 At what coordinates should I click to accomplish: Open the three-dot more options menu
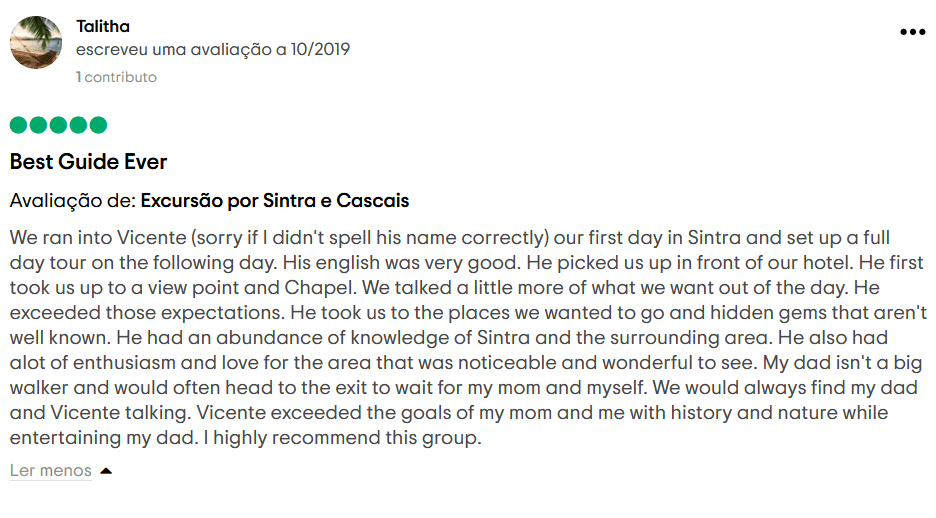pyautogui.click(x=912, y=32)
